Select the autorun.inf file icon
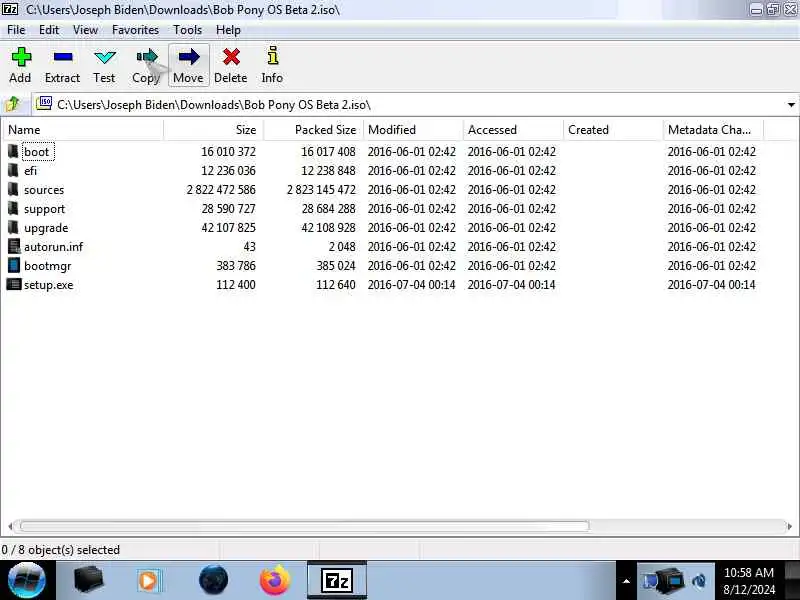Image resolution: width=800 pixels, height=600 pixels. click(x=14, y=246)
